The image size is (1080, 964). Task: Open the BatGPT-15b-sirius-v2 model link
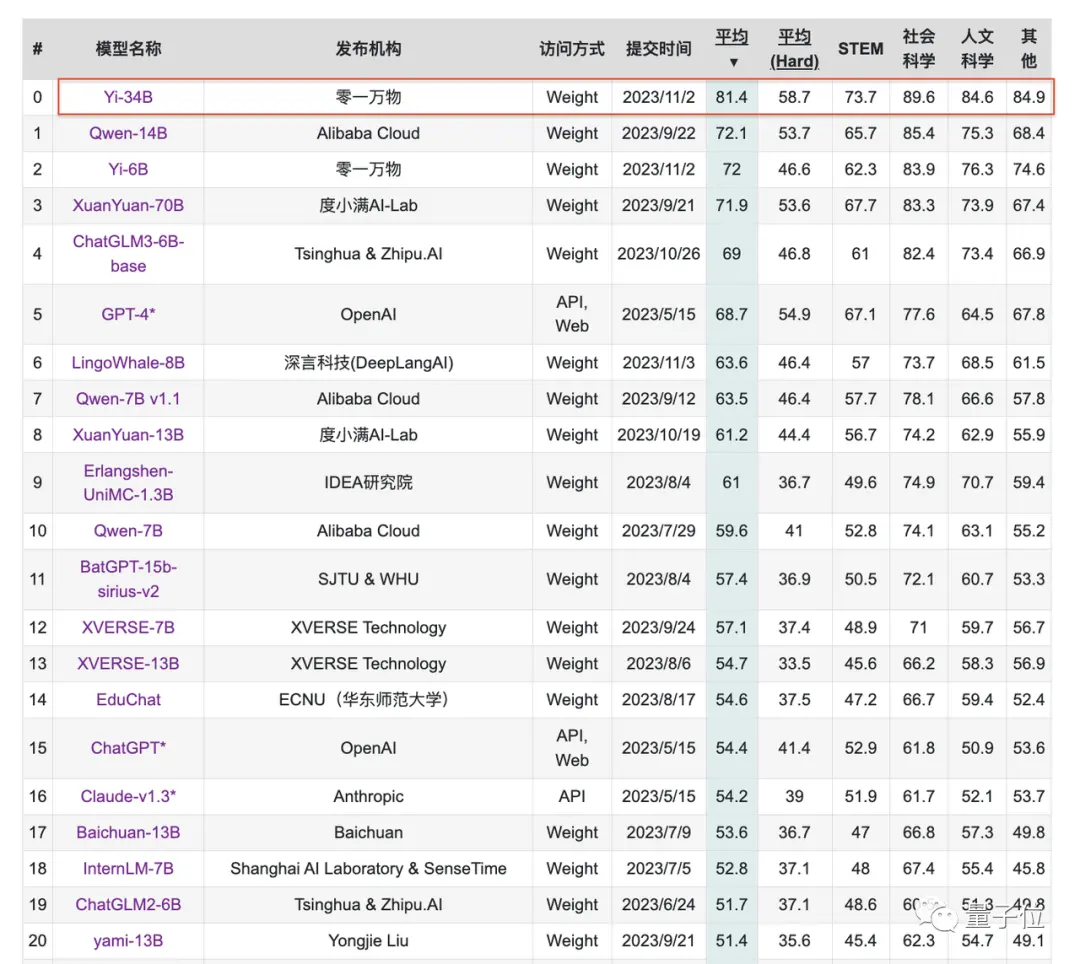128,579
